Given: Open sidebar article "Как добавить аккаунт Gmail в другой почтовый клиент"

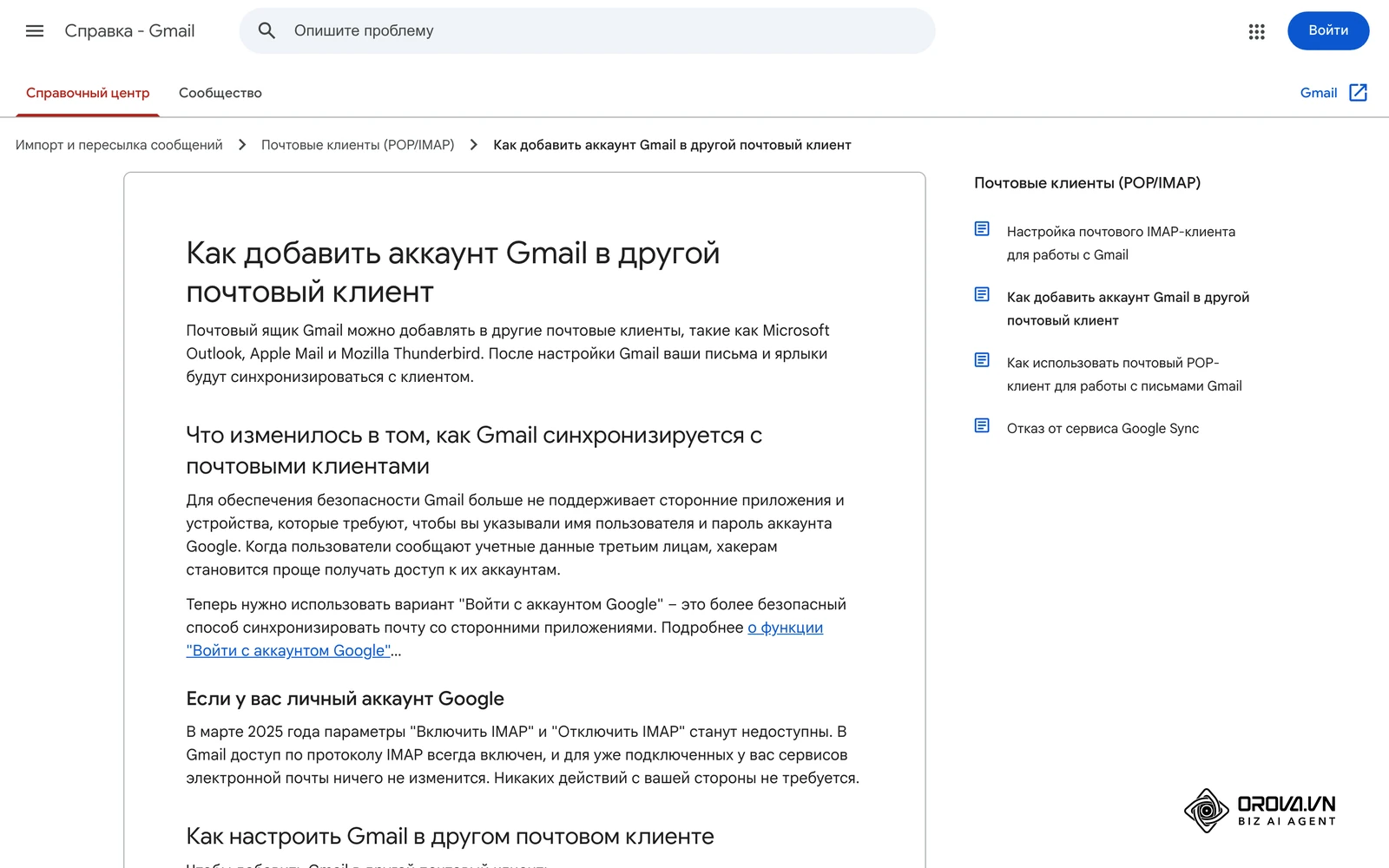Looking at the screenshot, I should tap(1128, 309).
